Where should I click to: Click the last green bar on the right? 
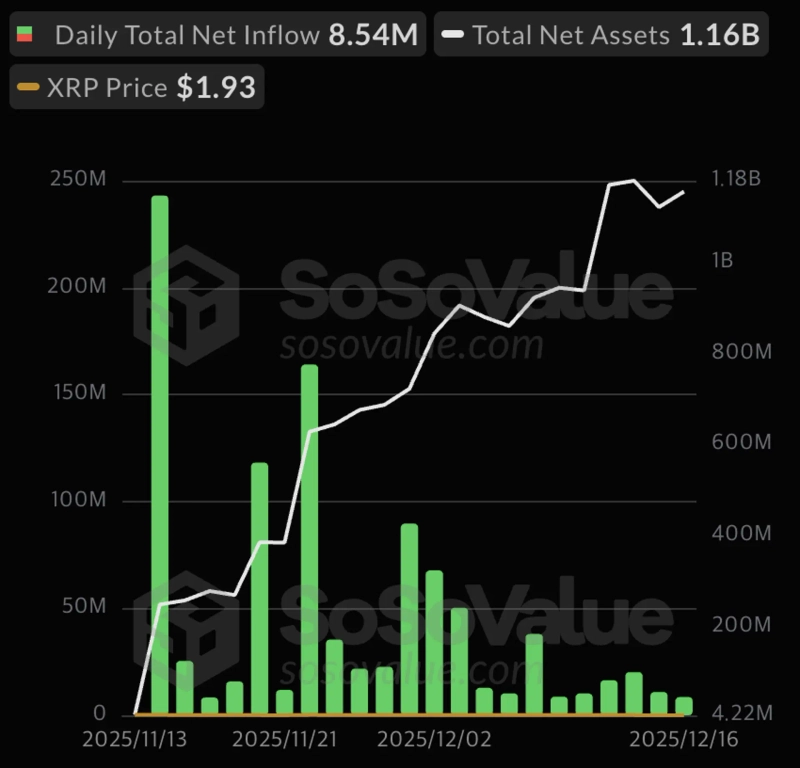[x=684, y=706]
